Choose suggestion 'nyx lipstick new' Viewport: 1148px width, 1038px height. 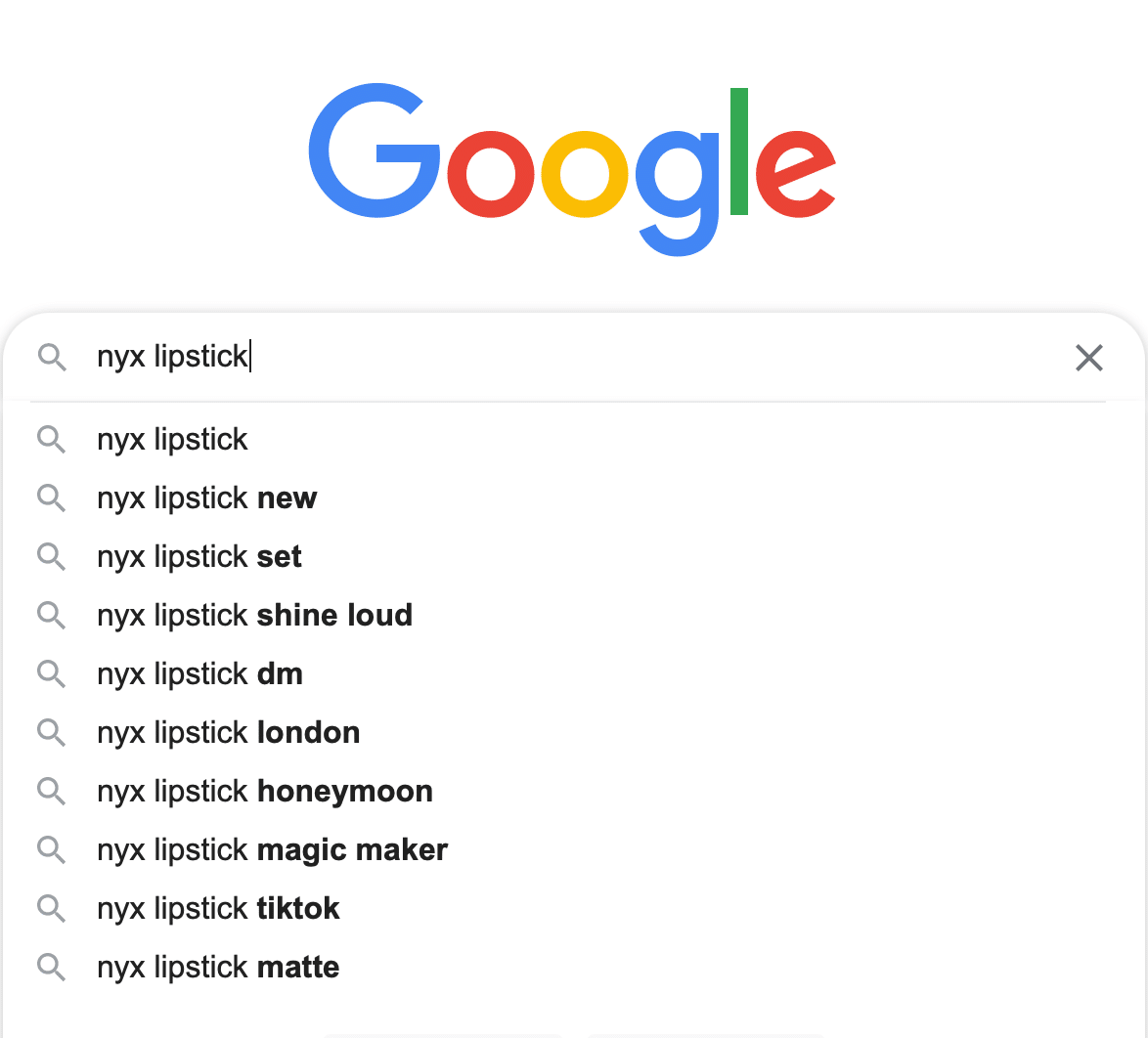[x=574, y=497]
